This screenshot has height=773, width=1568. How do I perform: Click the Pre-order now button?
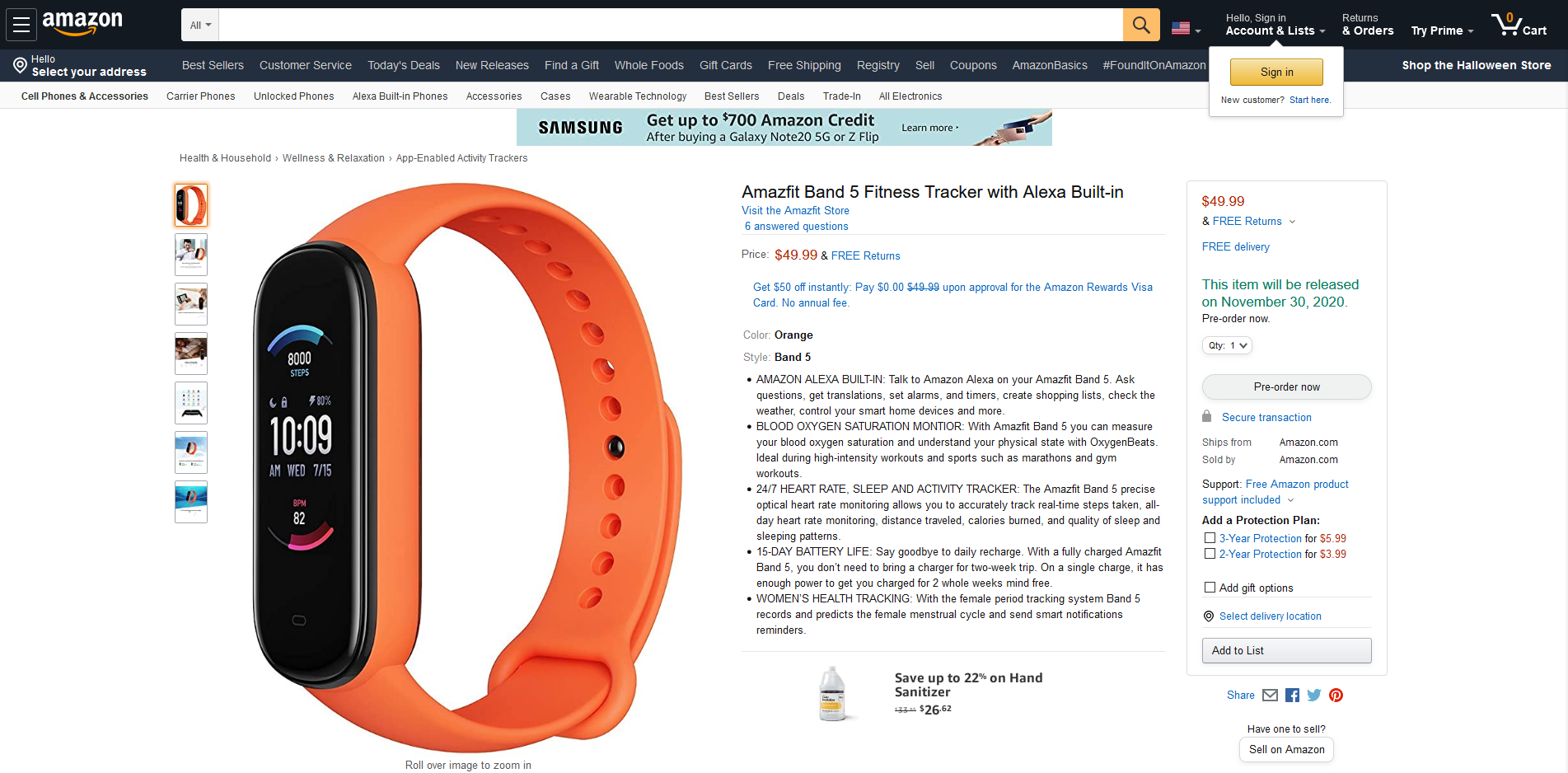pos(1286,386)
